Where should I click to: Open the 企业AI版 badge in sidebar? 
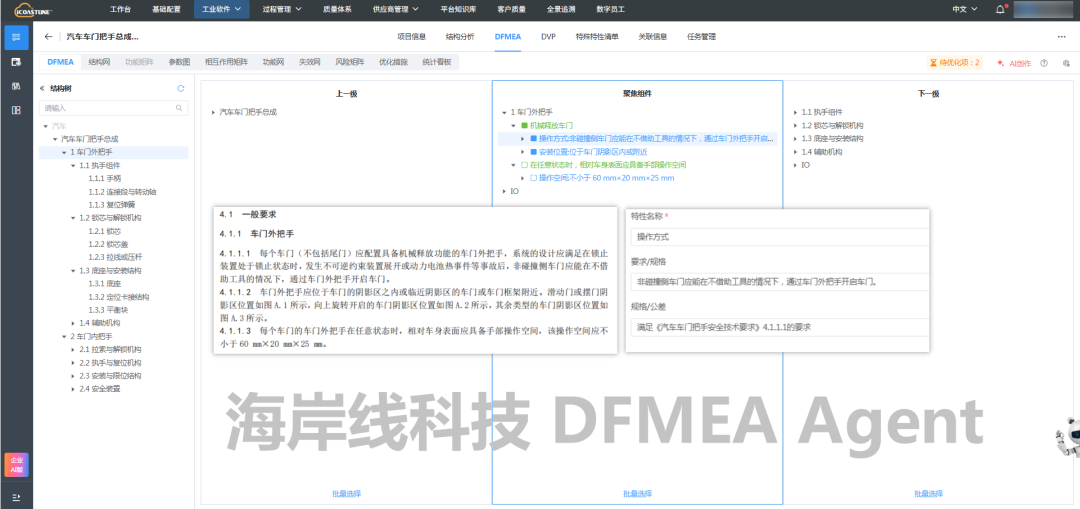click(16, 465)
